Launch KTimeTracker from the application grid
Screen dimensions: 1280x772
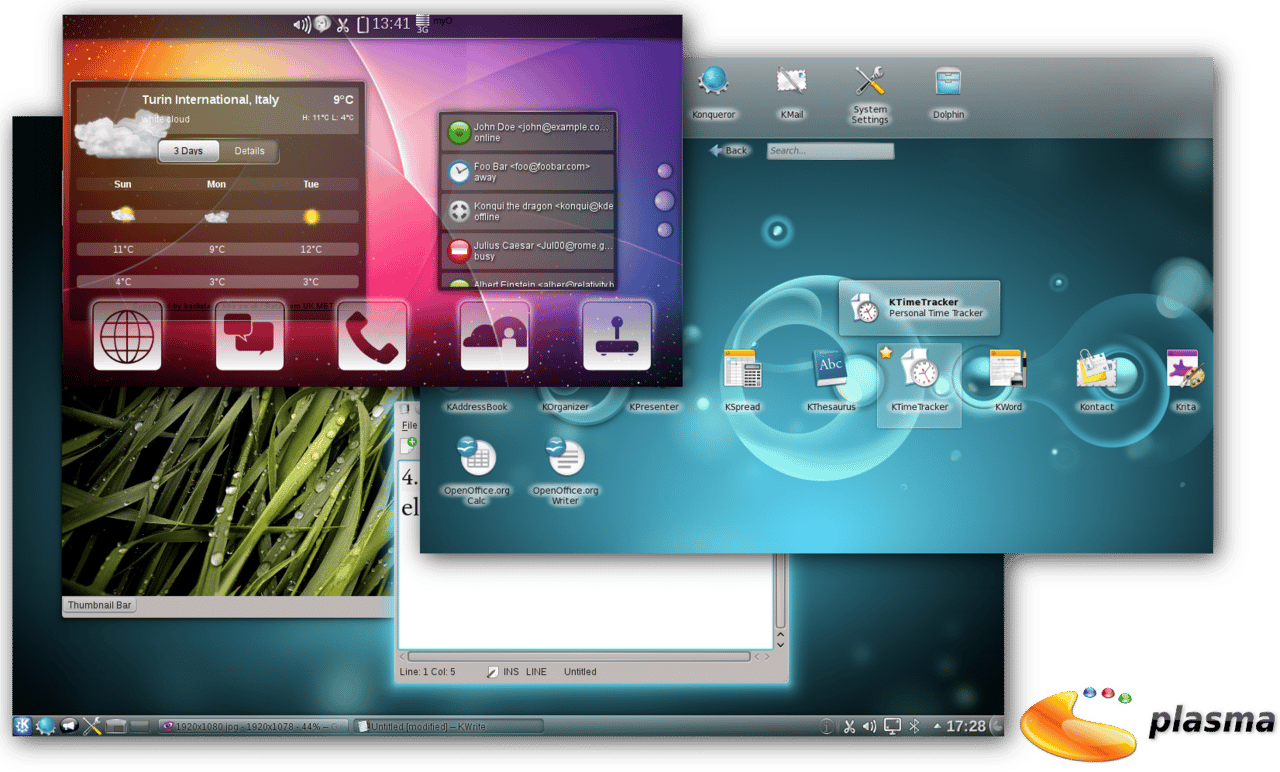pos(919,385)
